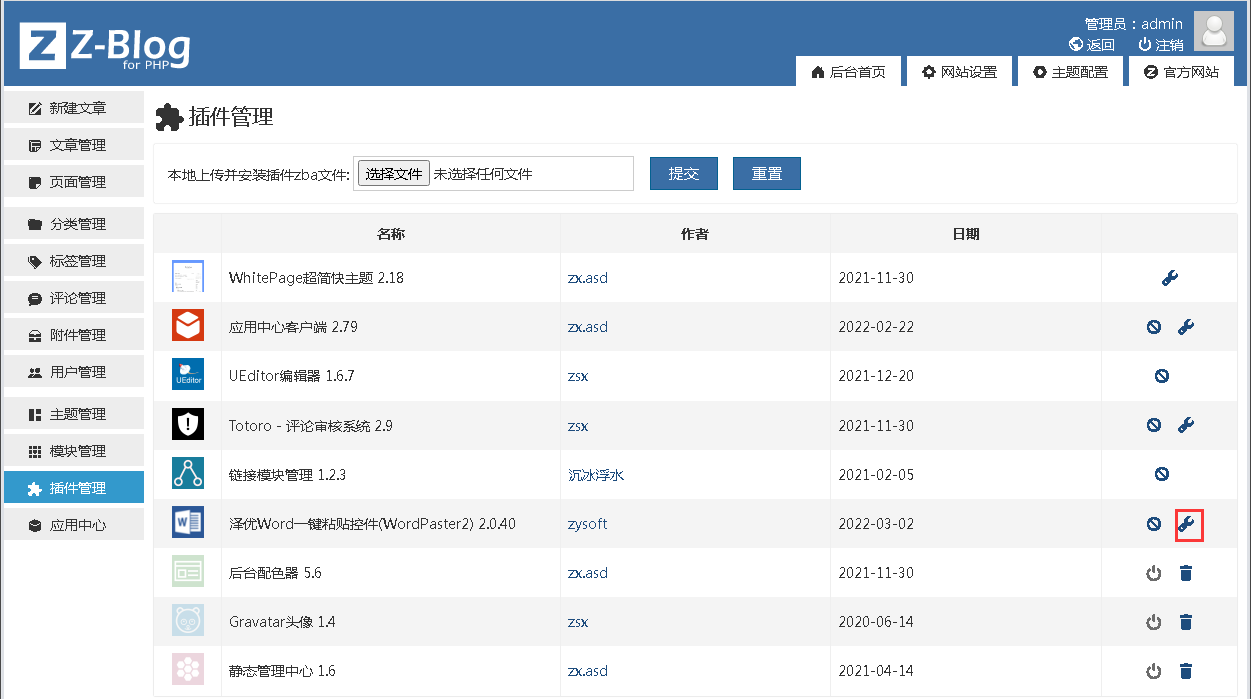Enable the 静态管理中心 plugin
1251x699 pixels.
tap(1154, 671)
